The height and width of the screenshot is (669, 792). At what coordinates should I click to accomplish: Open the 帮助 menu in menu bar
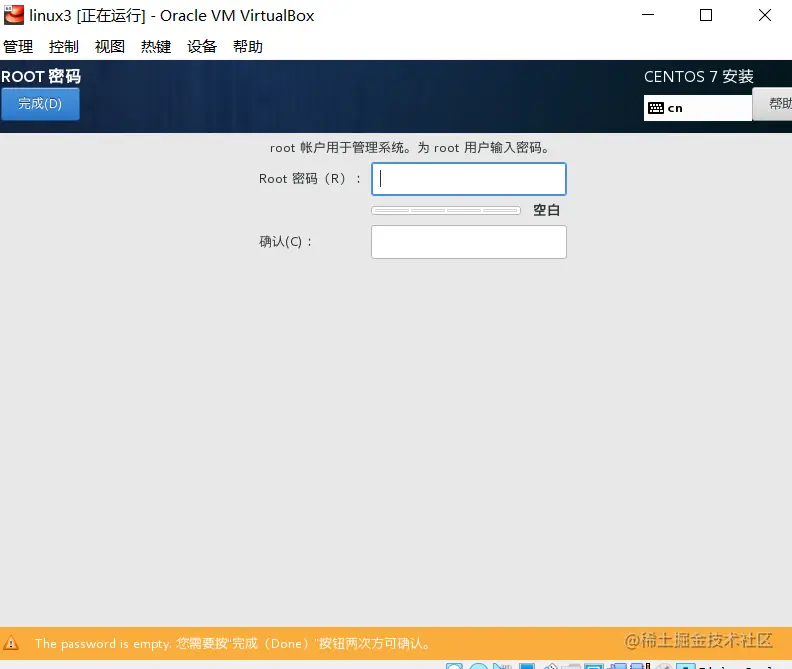coord(248,46)
